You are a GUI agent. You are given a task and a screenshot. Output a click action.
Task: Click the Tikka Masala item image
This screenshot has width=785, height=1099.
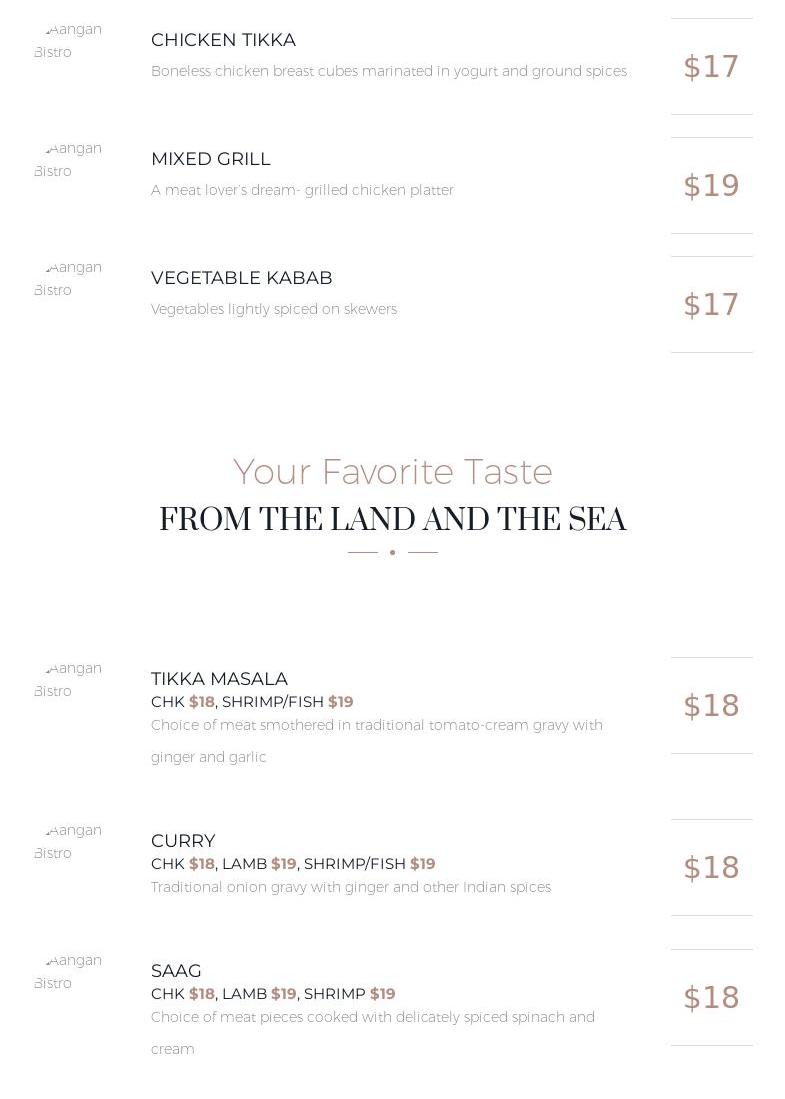(68, 680)
